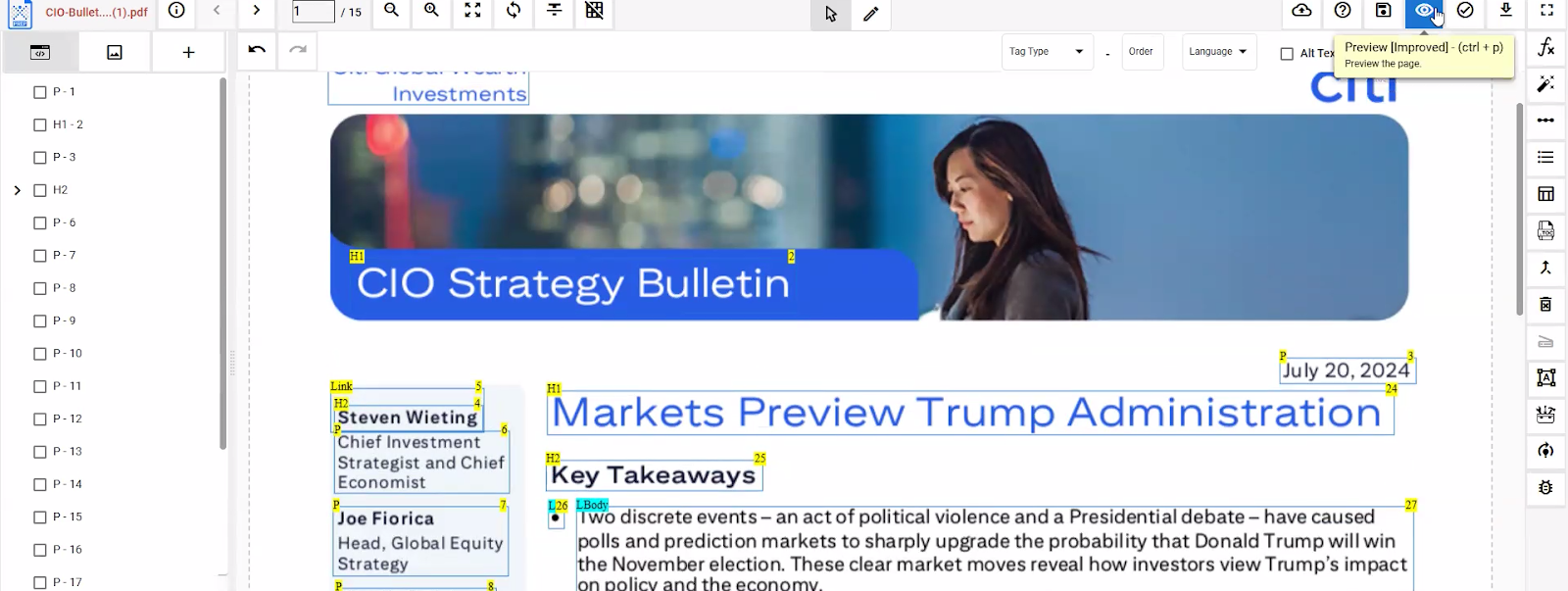
Task: Click the eye Preview button
Action: [1424, 11]
